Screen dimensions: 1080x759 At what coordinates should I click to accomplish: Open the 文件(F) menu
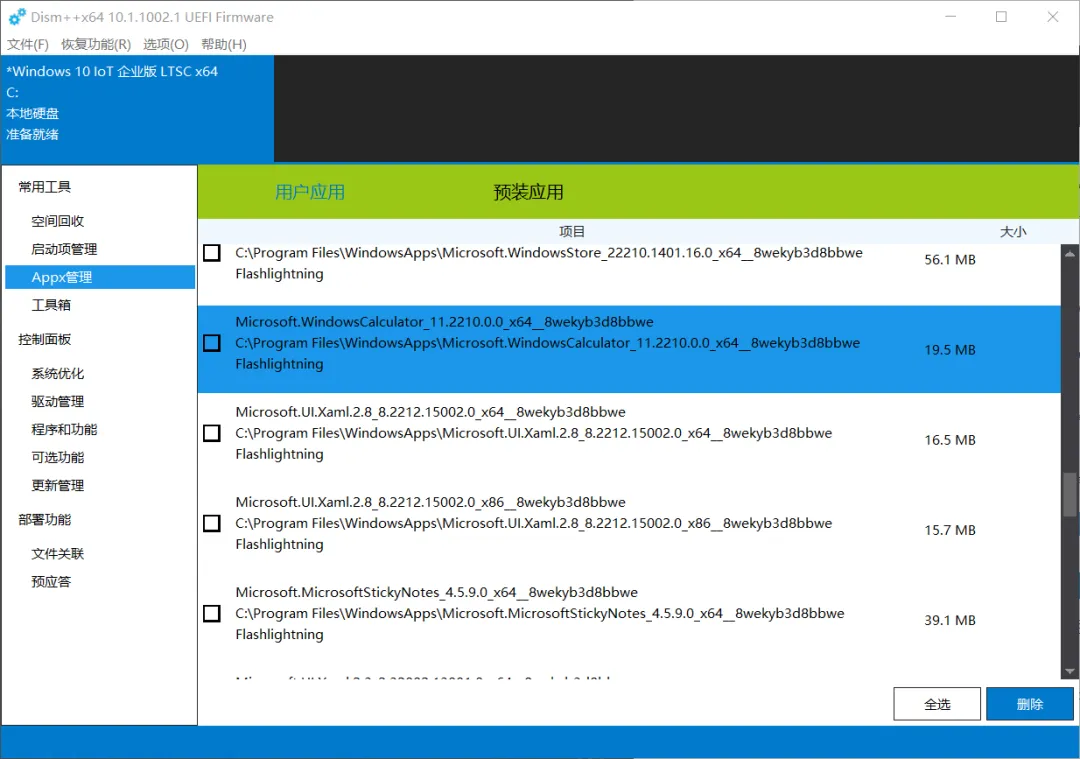click(28, 44)
